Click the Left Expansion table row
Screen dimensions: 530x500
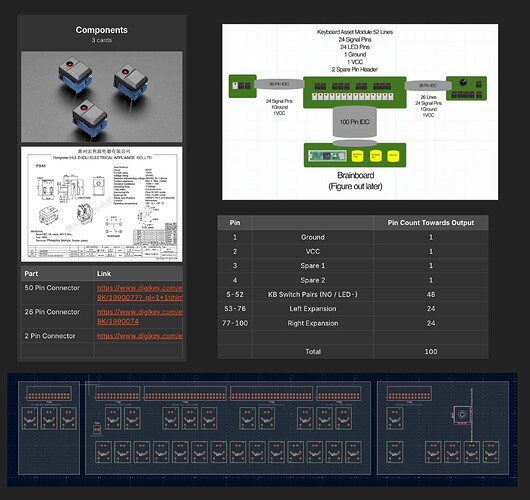[353, 309]
